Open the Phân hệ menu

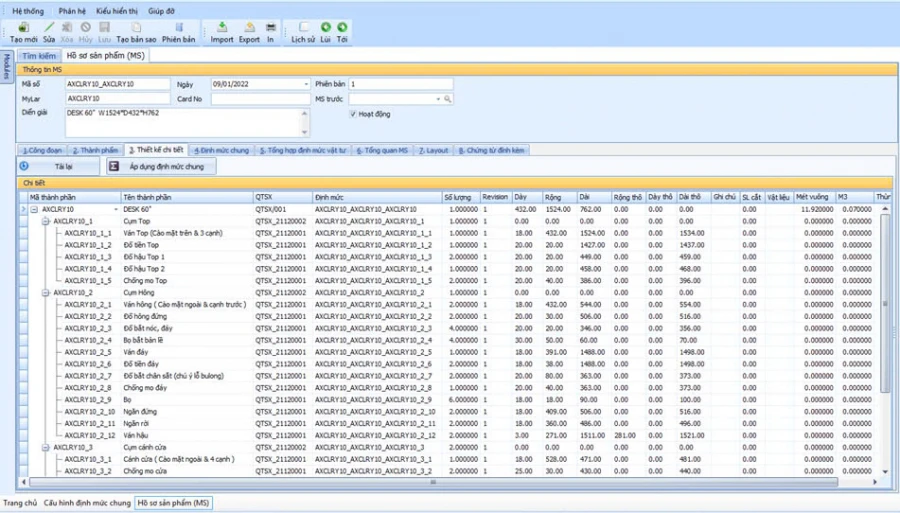[x=72, y=11]
